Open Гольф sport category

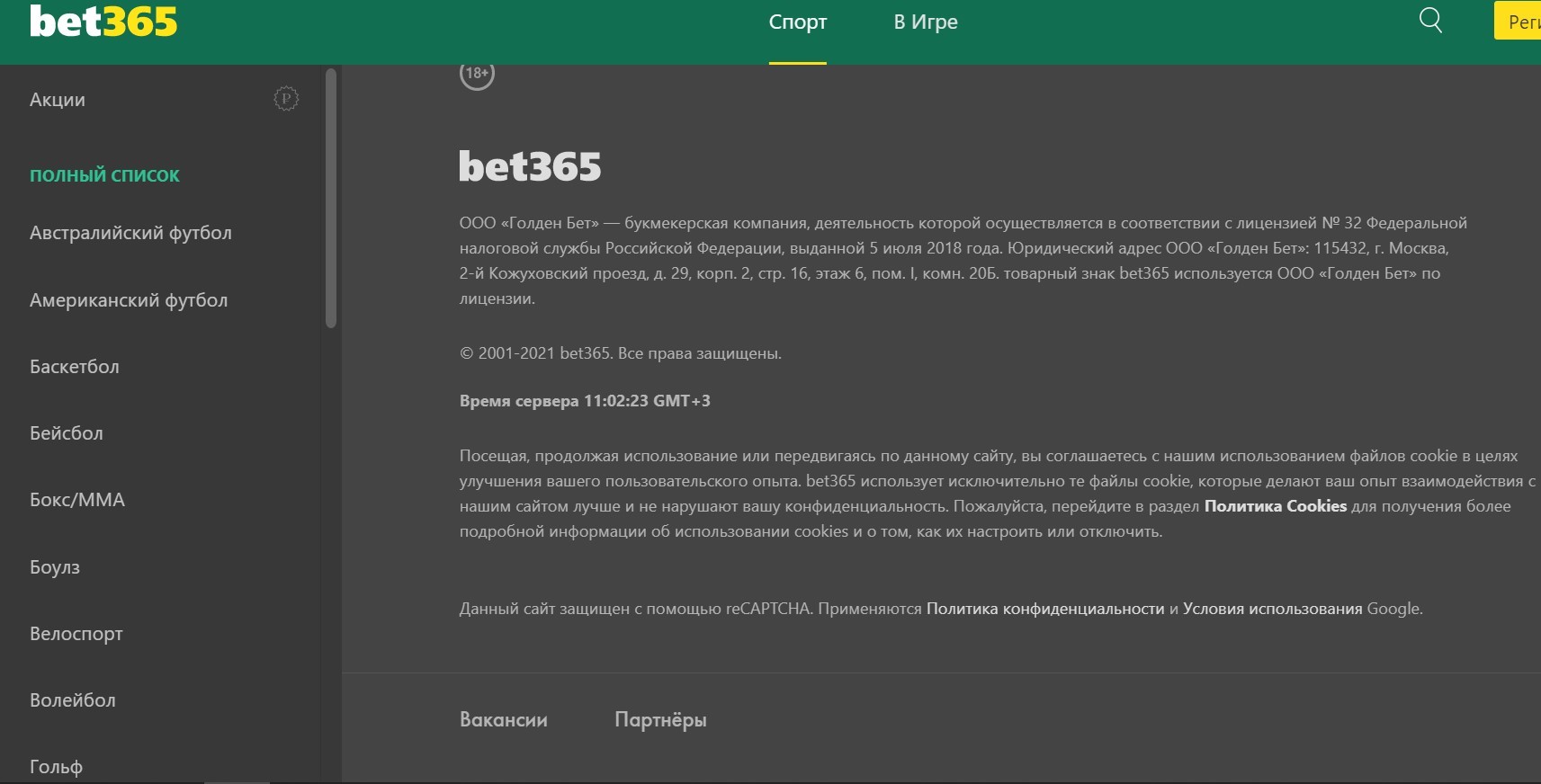point(56,767)
